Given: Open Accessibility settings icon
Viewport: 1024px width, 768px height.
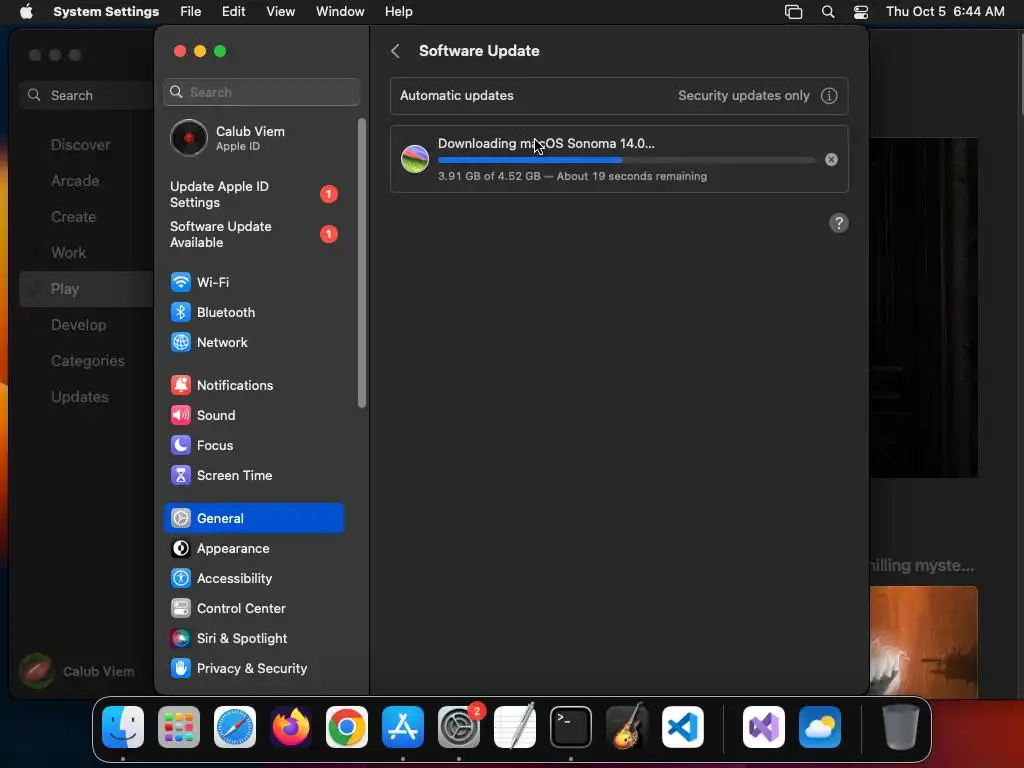Looking at the screenshot, I should (x=180, y=579).
